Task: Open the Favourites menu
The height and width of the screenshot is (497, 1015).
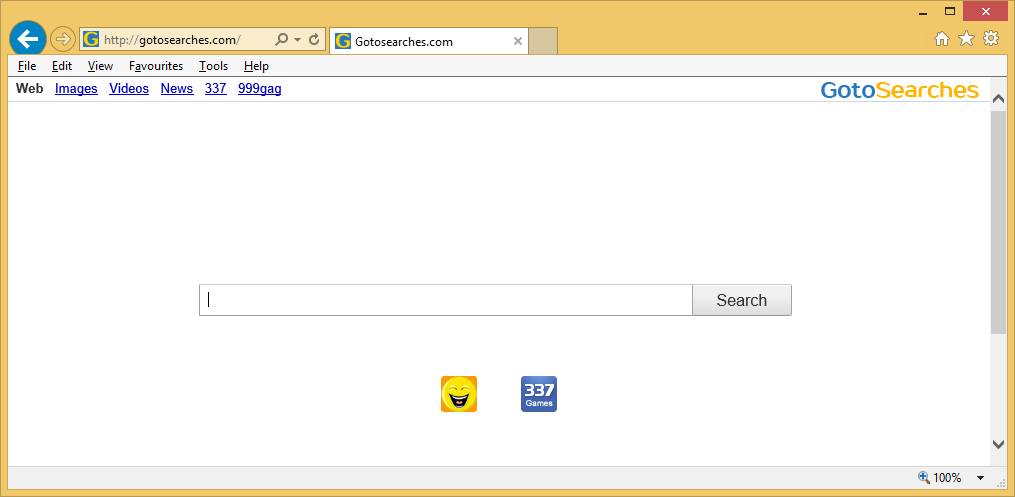Action: point(156,66)
